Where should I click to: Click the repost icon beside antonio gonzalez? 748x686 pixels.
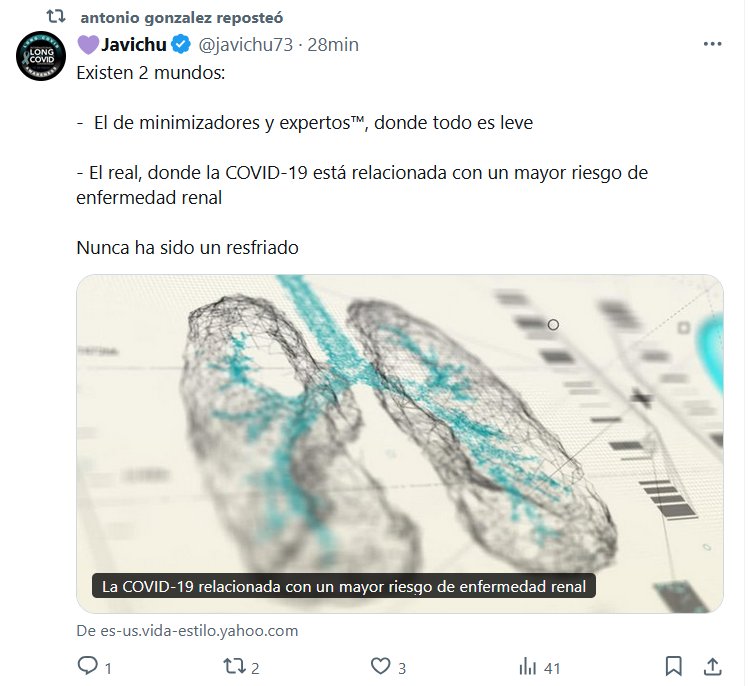56,17
